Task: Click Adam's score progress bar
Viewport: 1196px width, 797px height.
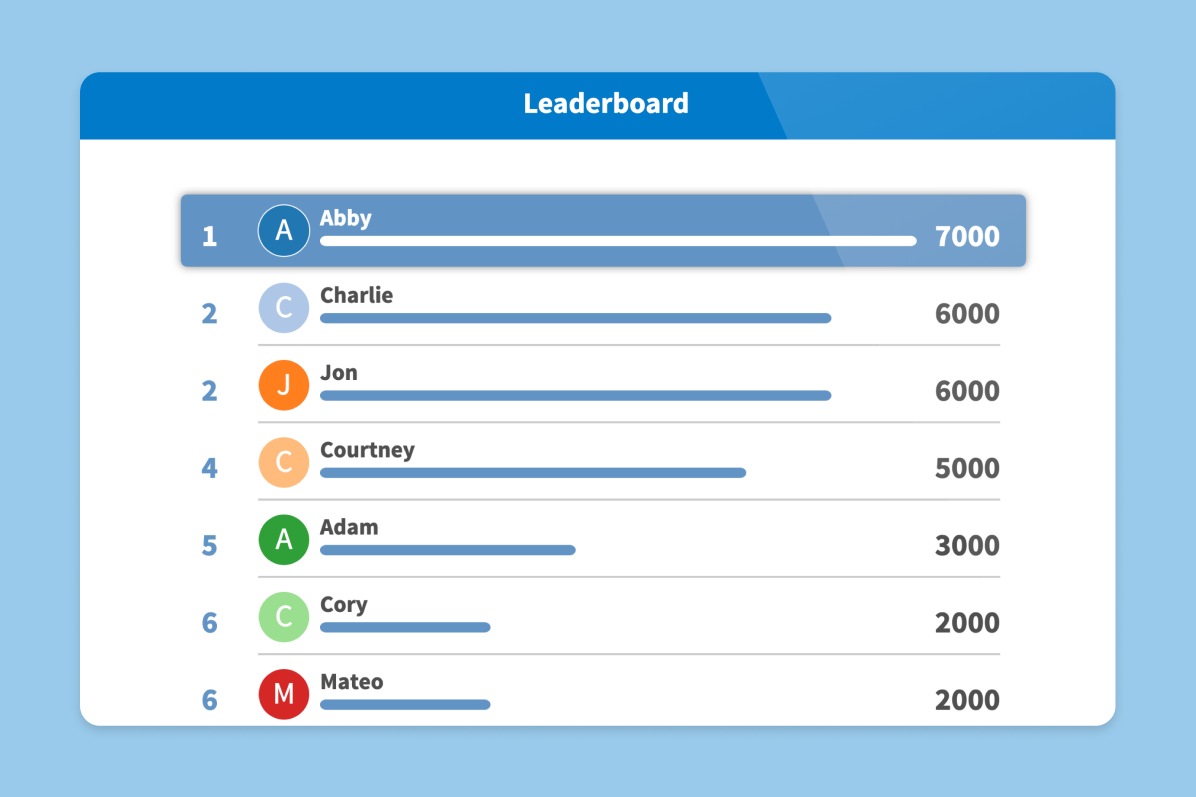Action: coord(447,550)
